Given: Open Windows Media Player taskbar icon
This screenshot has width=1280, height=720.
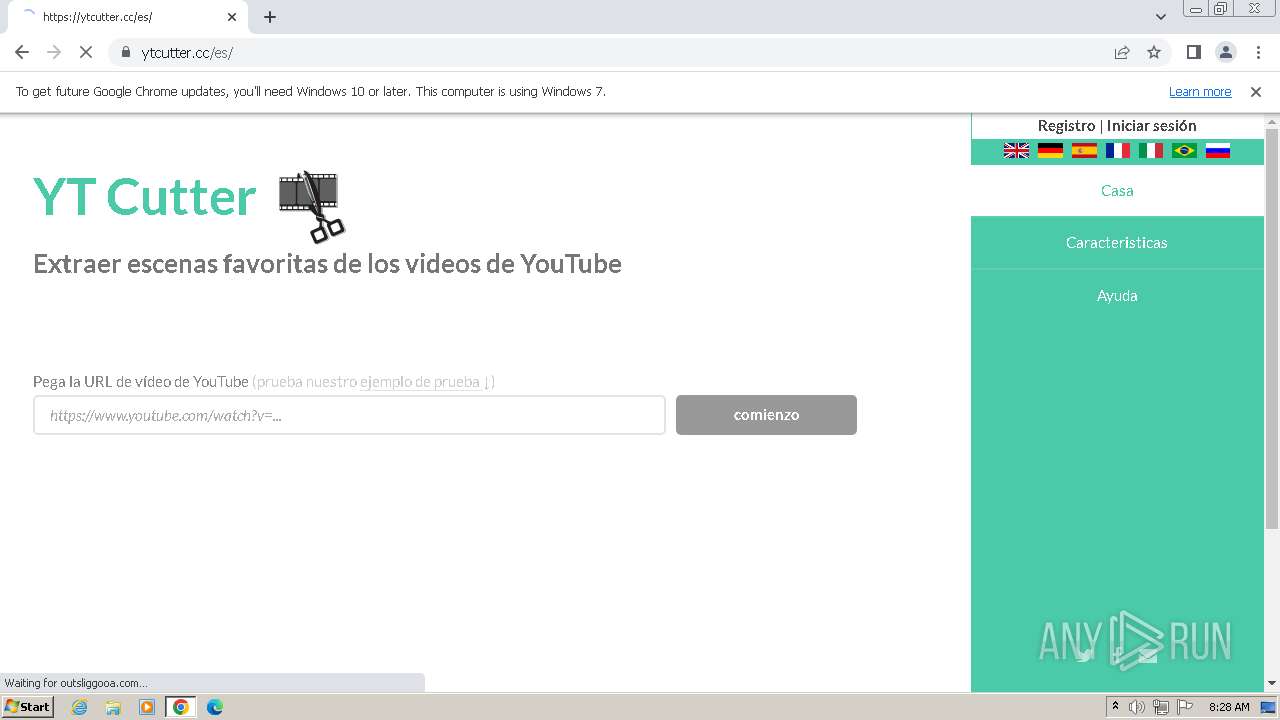Looking at the screenshot, I should coord(147,707).
